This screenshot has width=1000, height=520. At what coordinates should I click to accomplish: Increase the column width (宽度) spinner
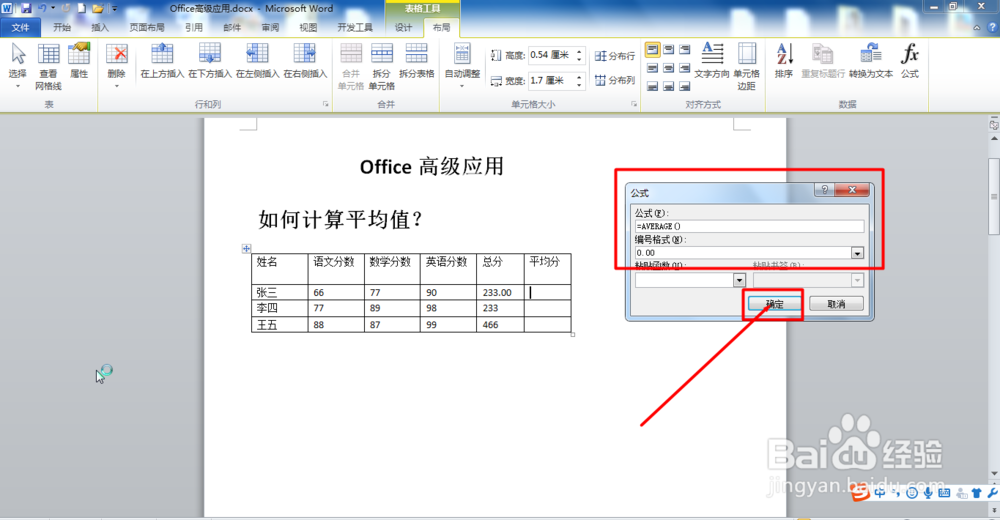pyautogui.click(x=579, y=77)
